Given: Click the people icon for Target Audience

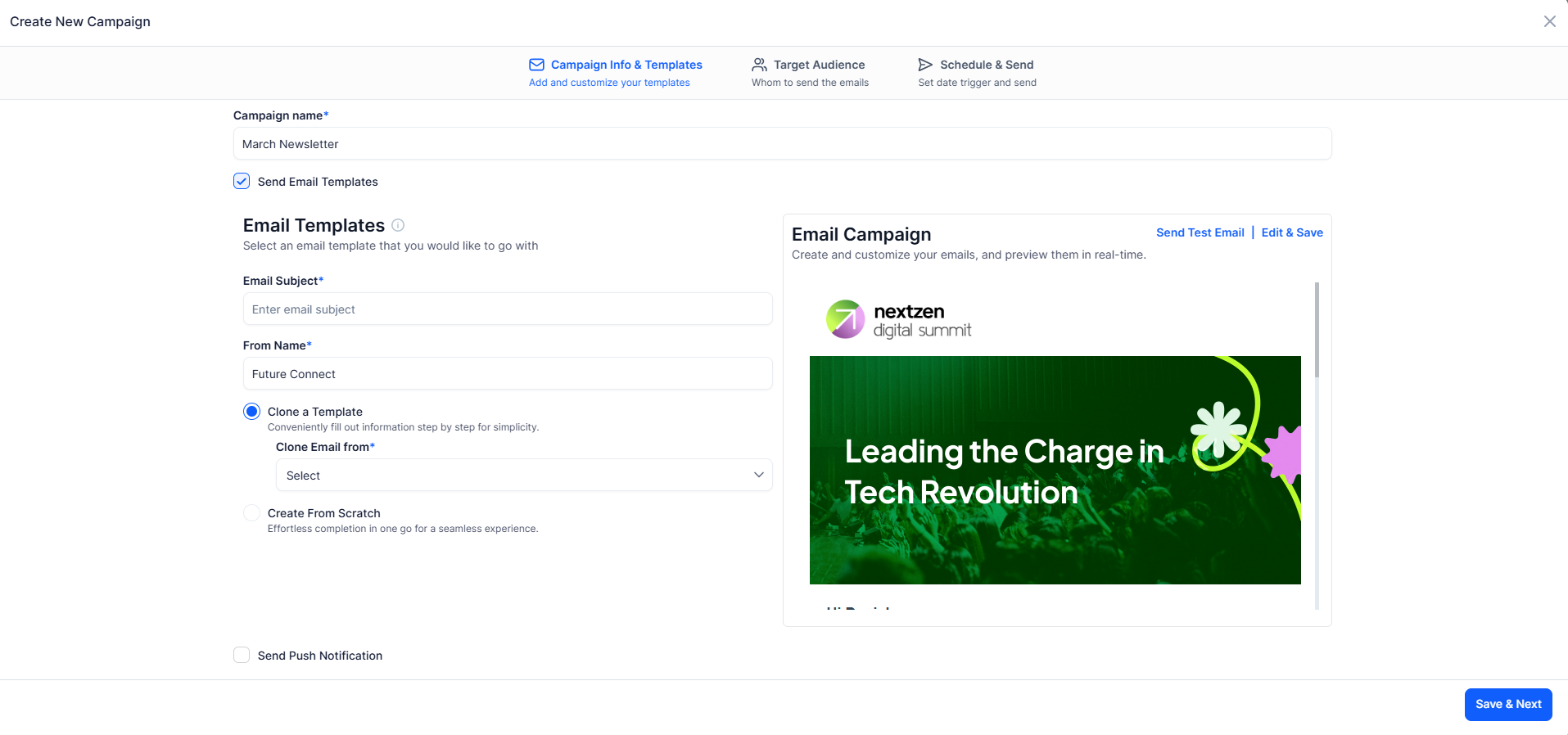Looking at the screenshot, I should click(x=759, y=65).
